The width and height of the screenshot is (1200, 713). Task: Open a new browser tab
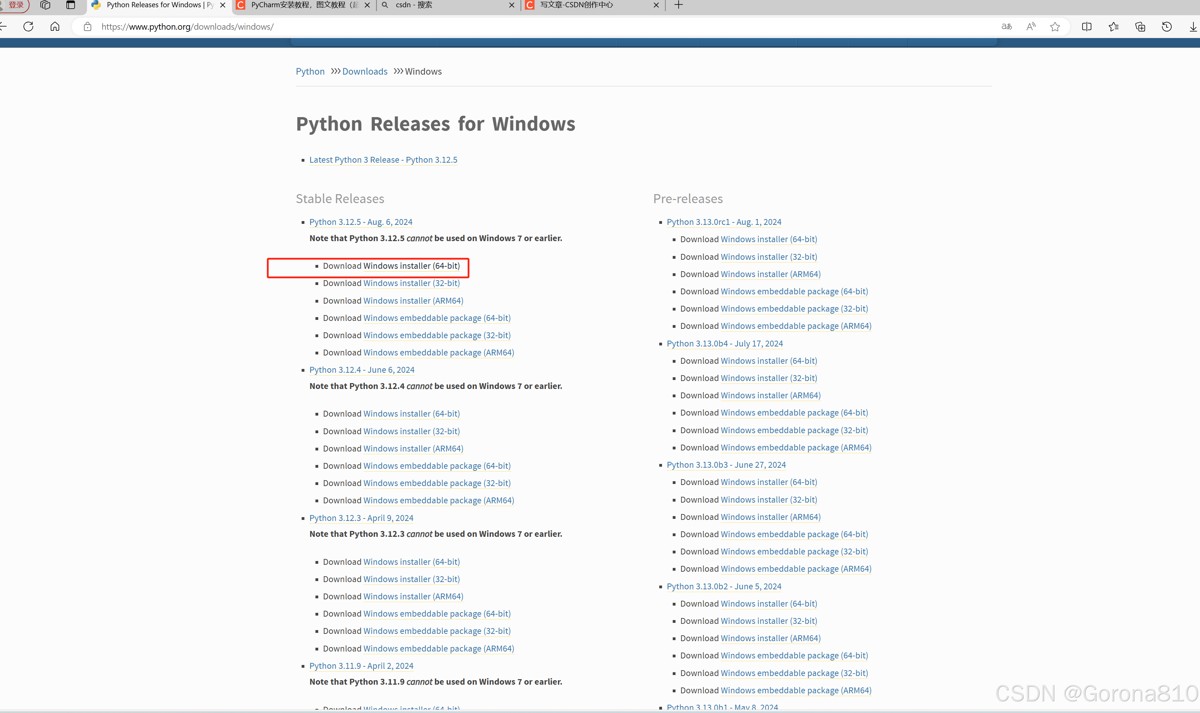pos(678,5)
